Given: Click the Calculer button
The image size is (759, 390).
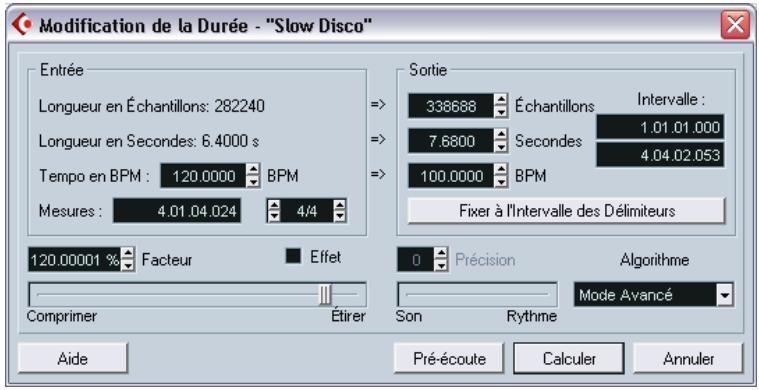Looking at the screenshot, I should [x=569, y=359].
